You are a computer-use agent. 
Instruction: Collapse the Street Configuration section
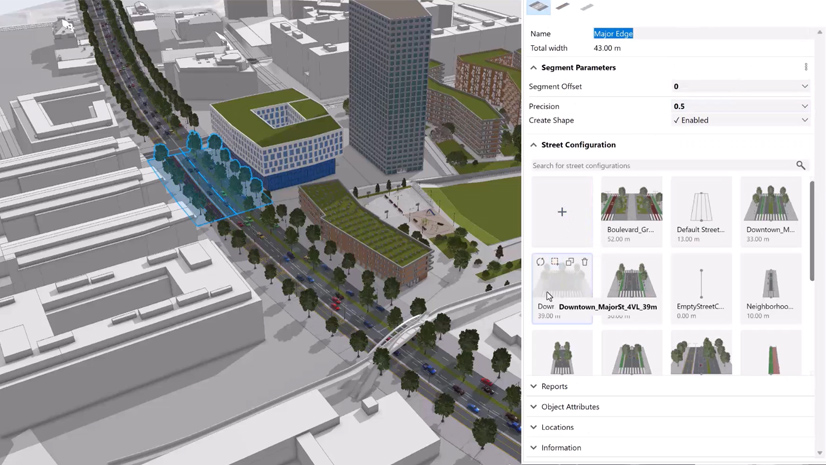coord(534,145)
